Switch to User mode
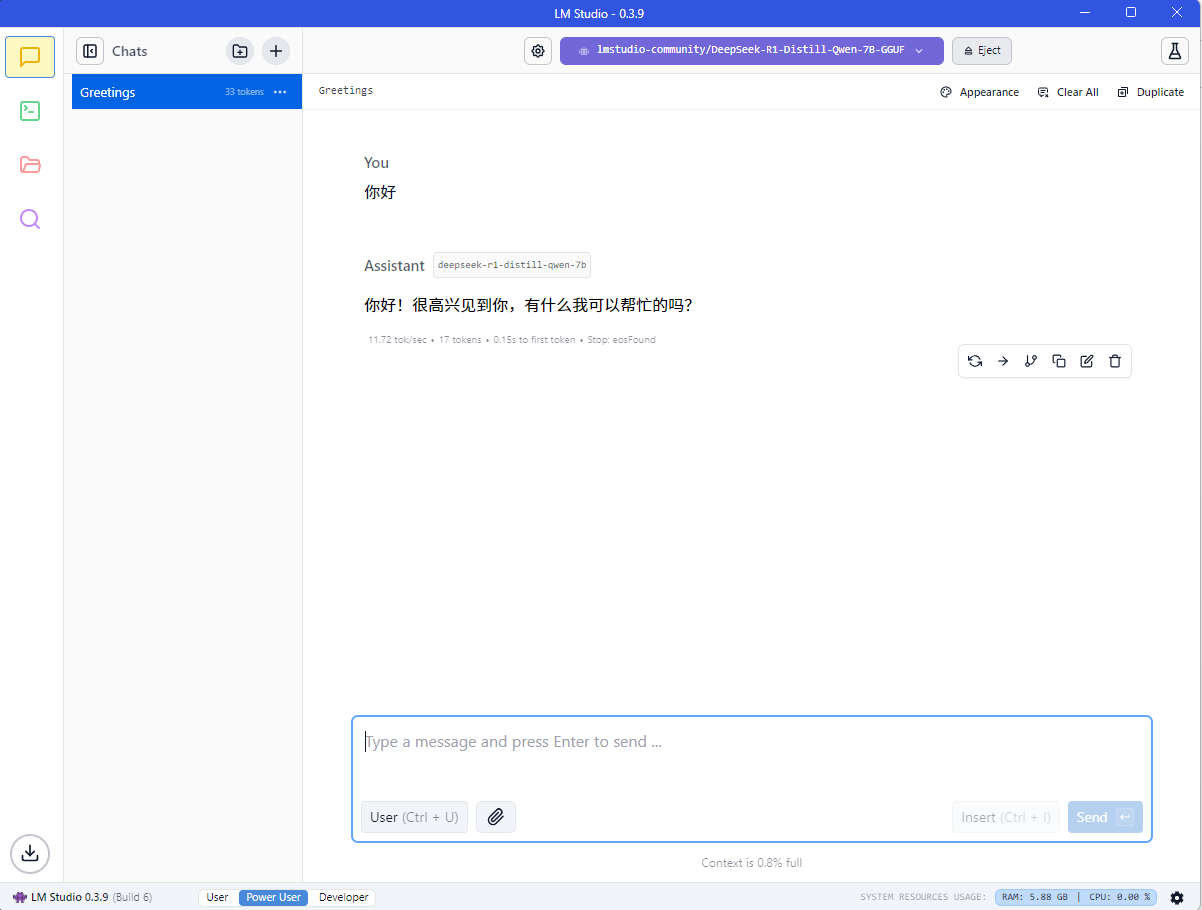 (217, 897)
